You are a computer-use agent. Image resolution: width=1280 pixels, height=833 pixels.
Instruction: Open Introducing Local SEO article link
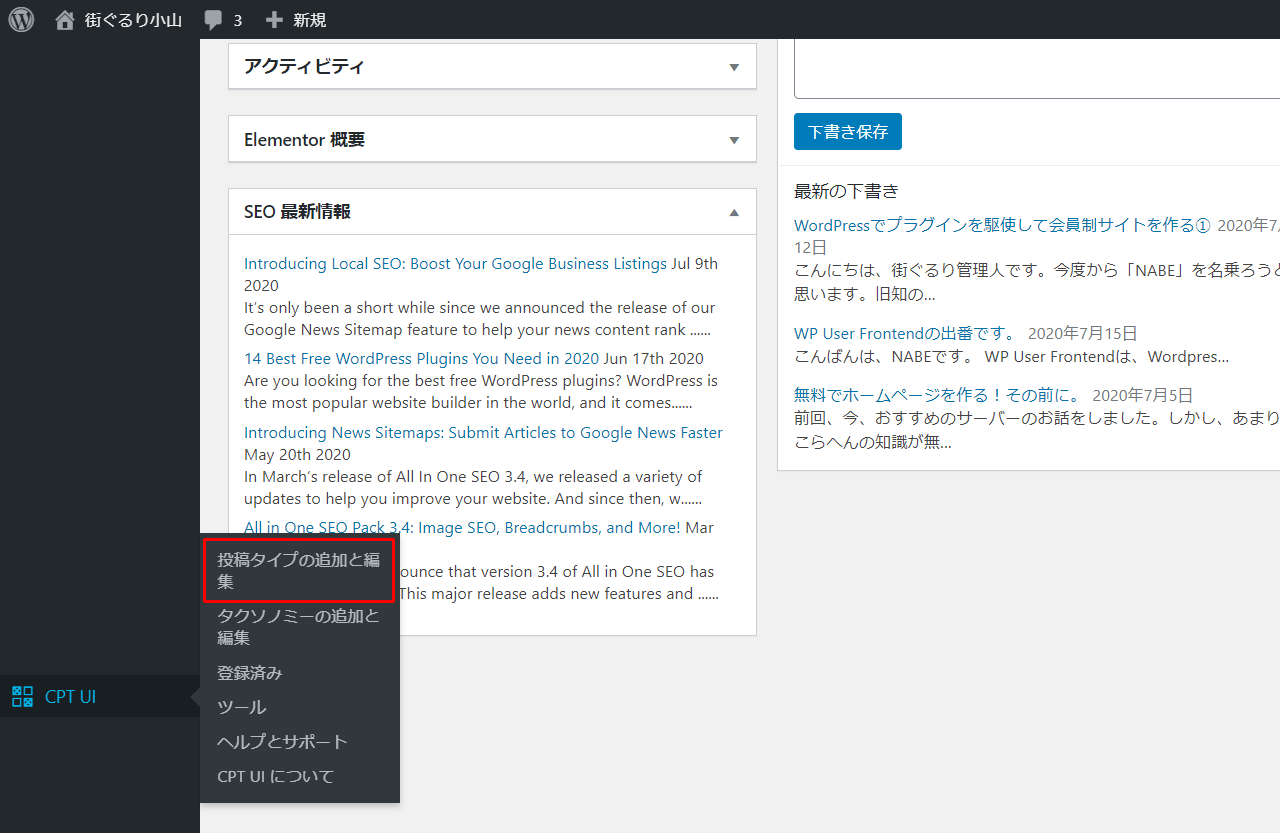point(455,264)
